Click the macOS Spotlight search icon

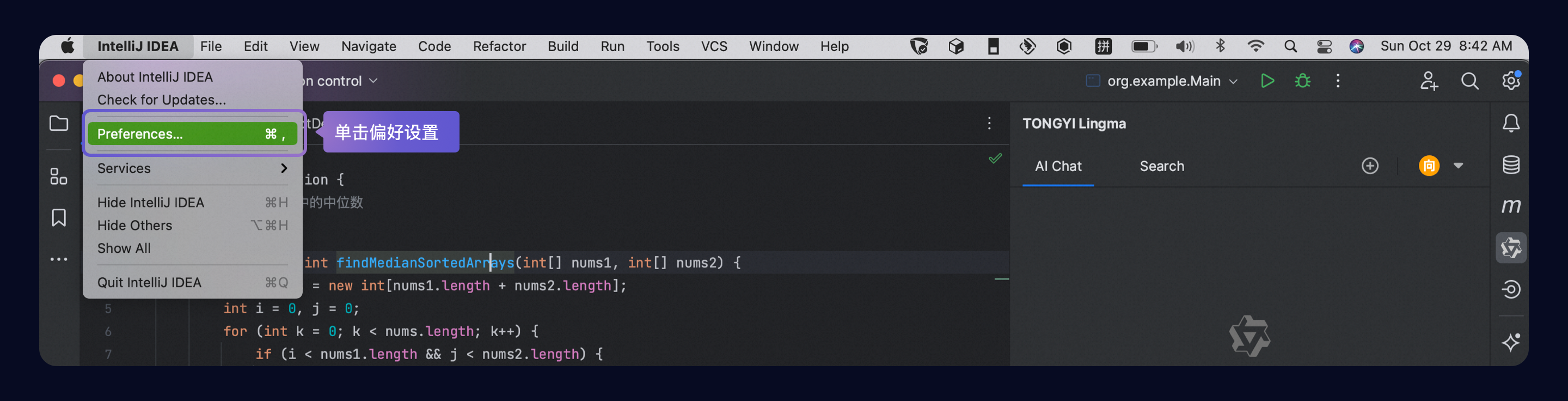coord(1290,46)
